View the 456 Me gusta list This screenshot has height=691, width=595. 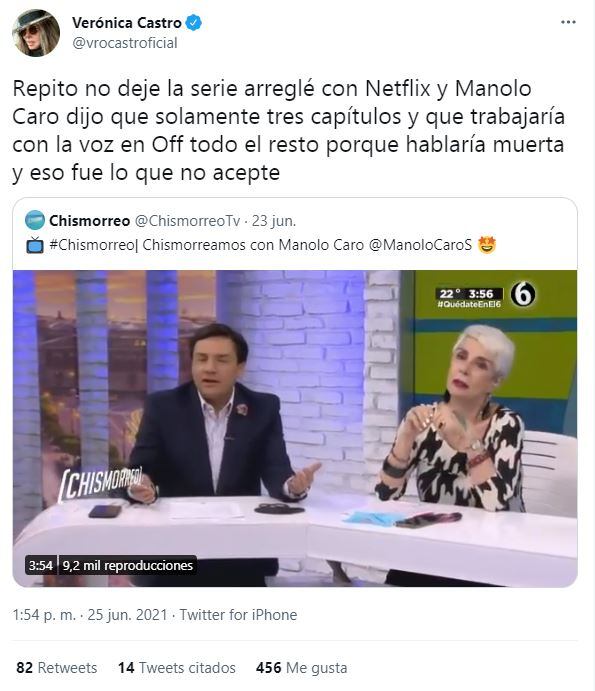(x=301, y=668)
